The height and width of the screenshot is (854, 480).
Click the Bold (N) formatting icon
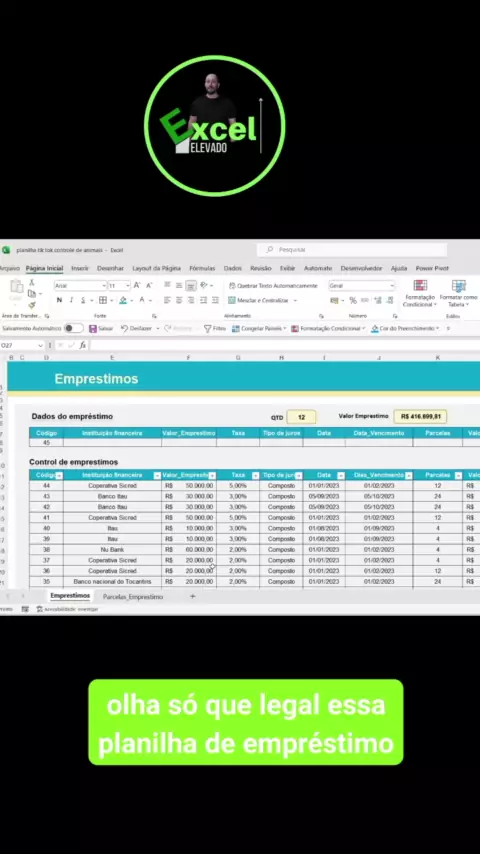coord(59,300)
